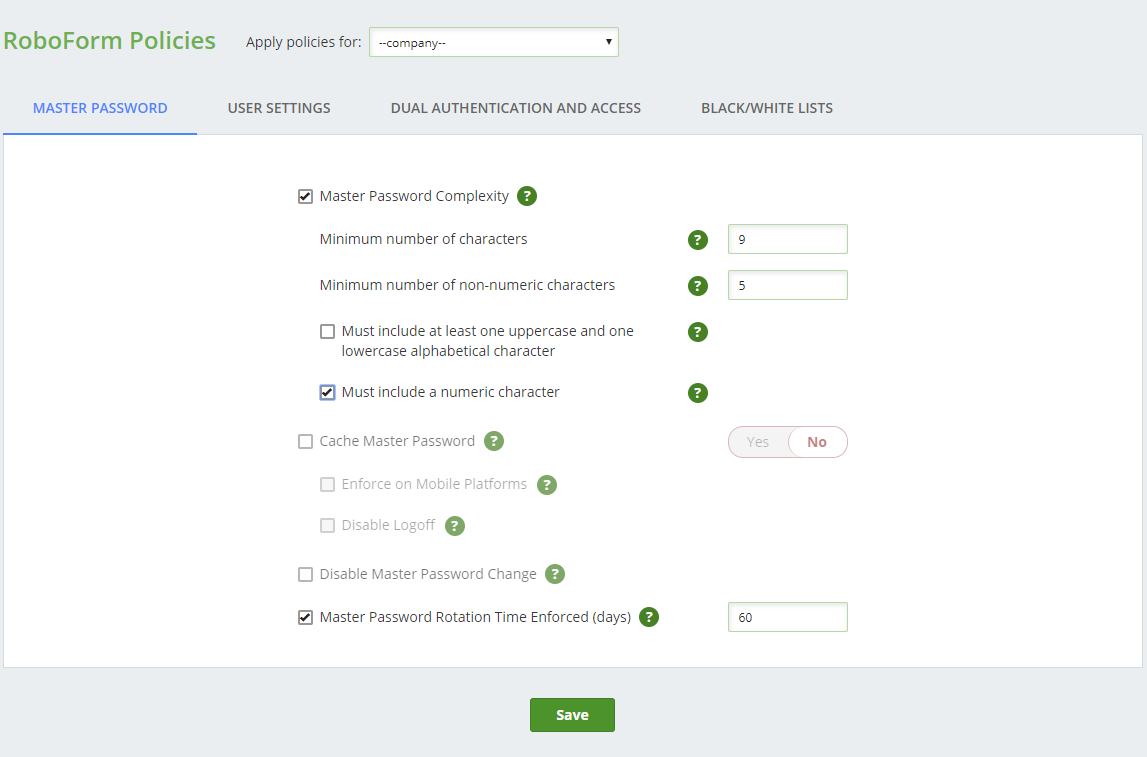Click help icon for minimum non-numeric characters
Screen dimensions: 1147x757
[698, 286]
